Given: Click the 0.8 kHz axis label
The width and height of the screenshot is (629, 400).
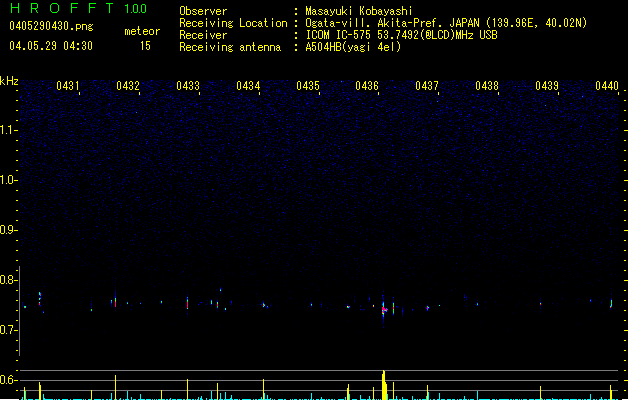Looking at the screenshot, I should point(8,280).
